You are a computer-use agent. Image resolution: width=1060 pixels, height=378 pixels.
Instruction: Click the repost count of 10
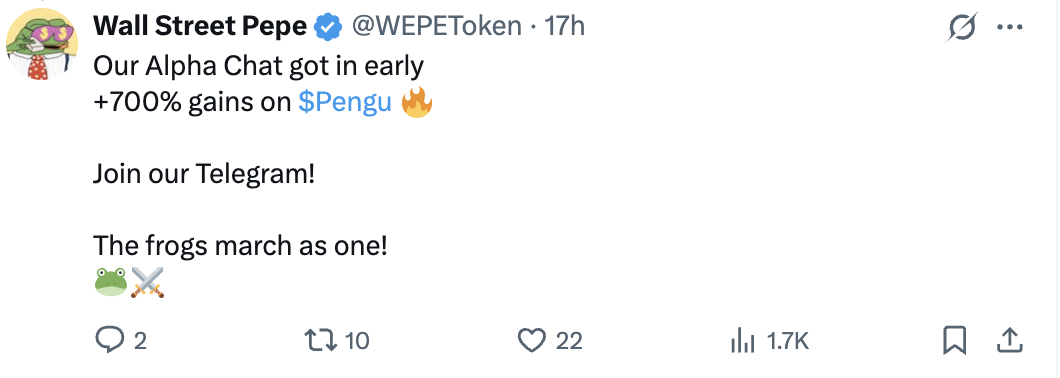(357, 341)
